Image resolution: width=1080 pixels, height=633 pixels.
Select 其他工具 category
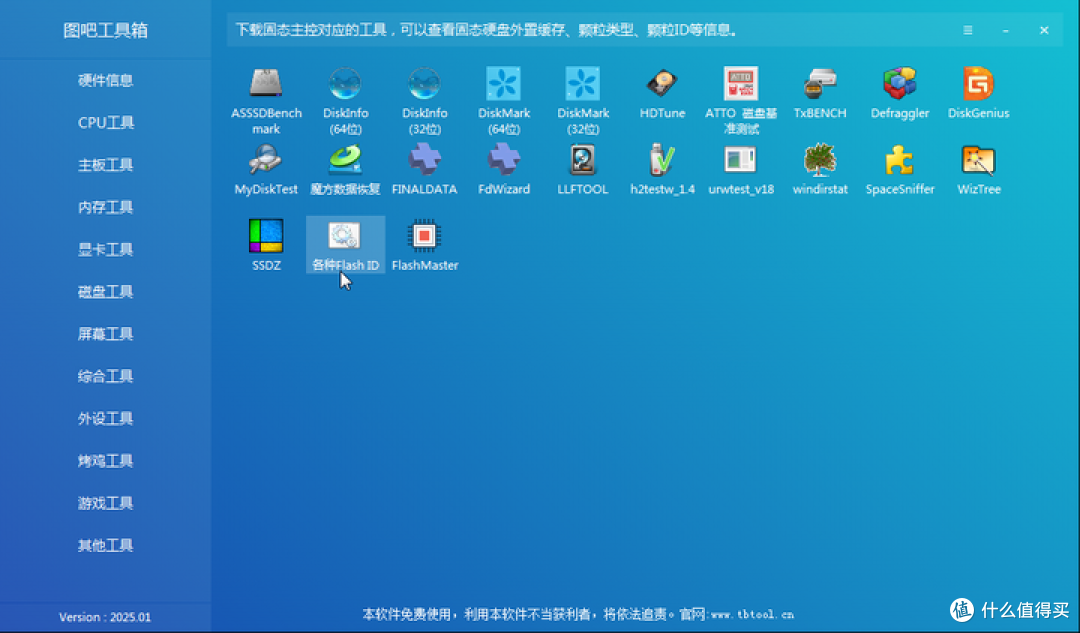[105, 546]
